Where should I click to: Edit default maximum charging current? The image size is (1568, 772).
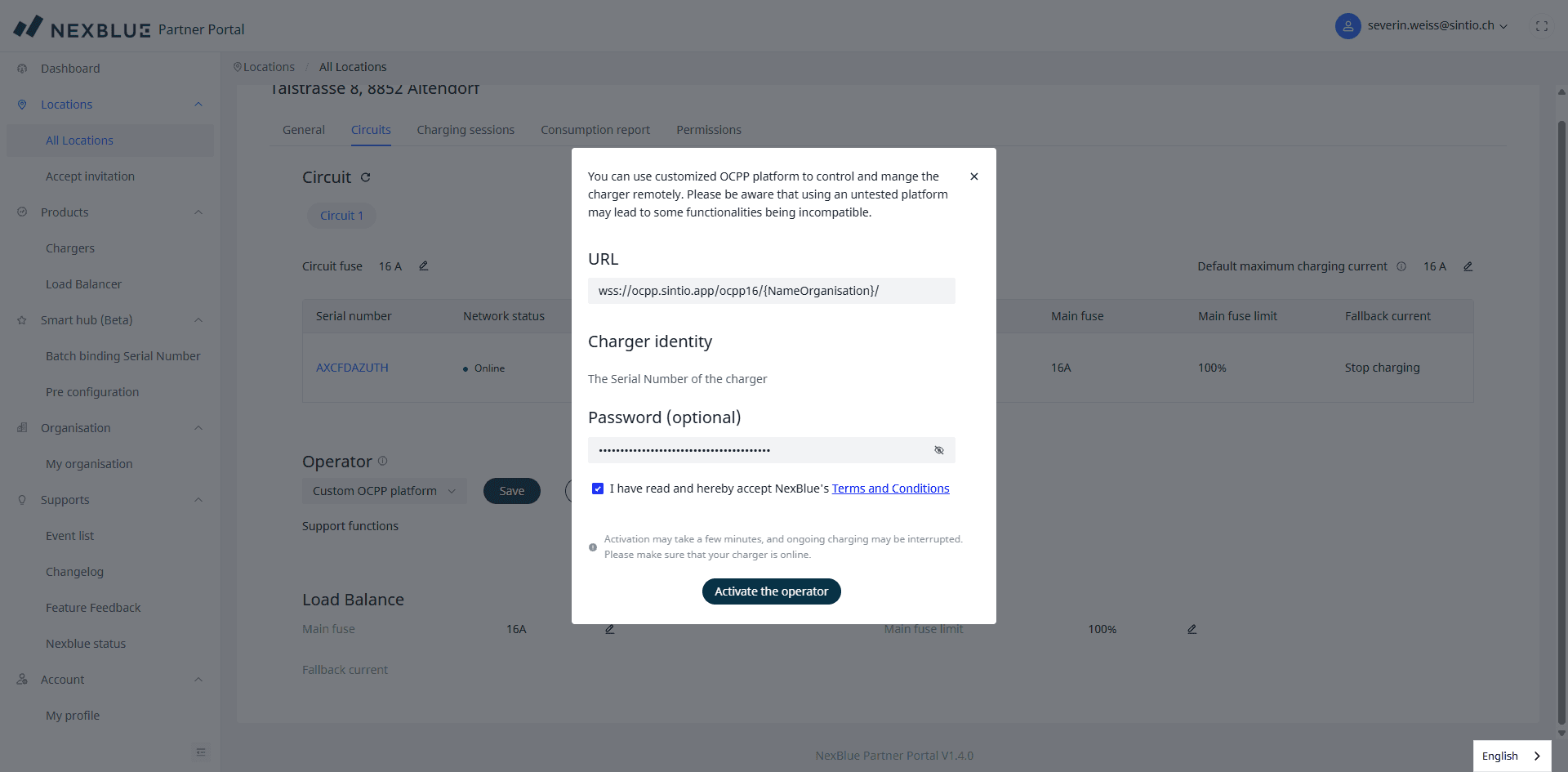point(1468,266)
